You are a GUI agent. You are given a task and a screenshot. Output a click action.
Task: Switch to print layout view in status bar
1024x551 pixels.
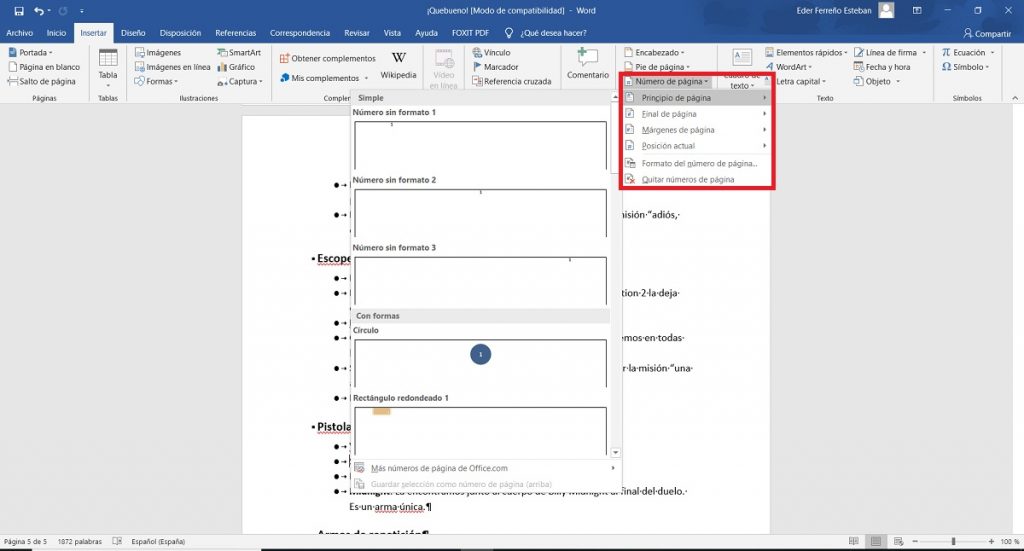876,541
